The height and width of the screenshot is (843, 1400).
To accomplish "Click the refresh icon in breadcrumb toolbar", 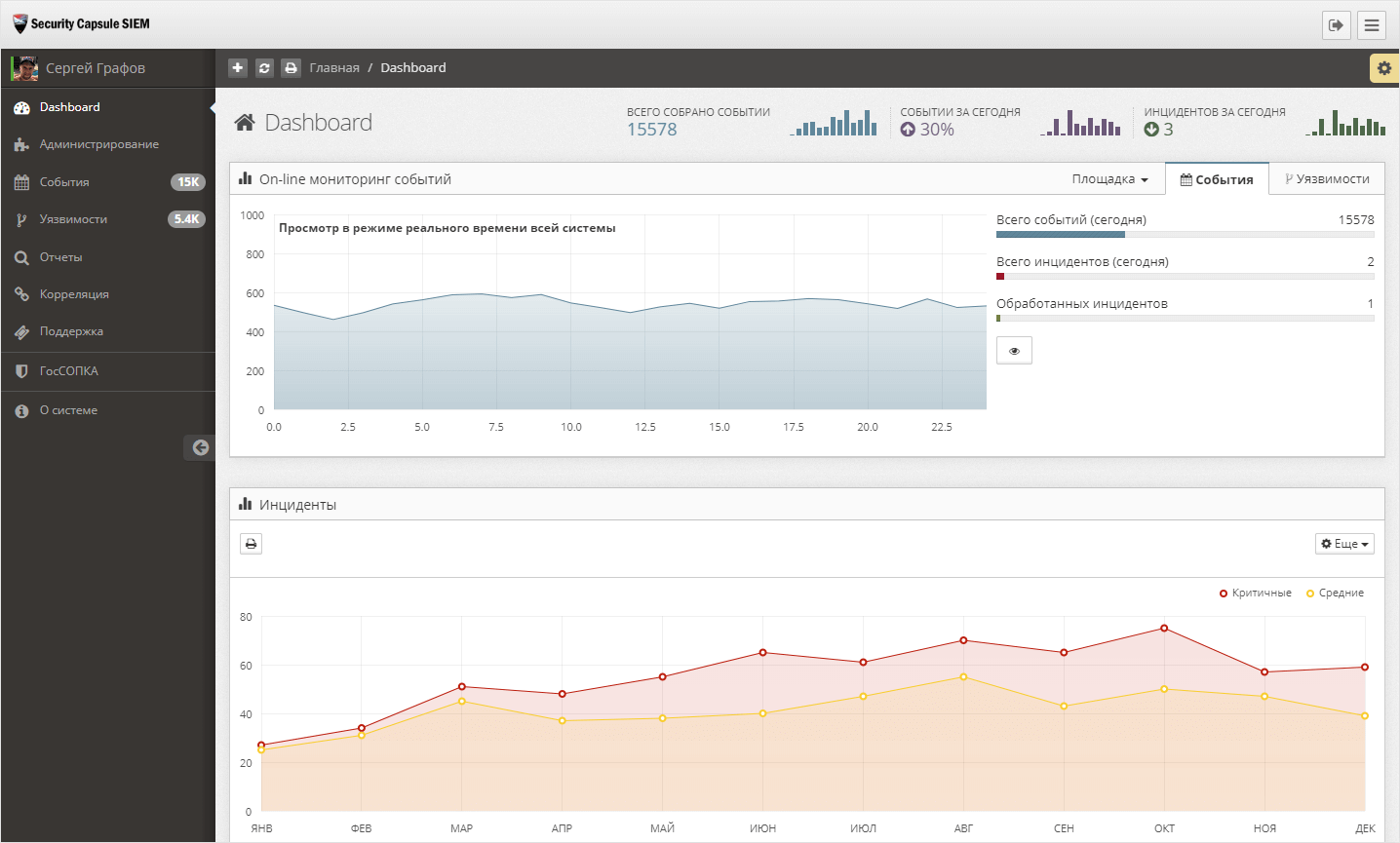I will coord(264,67).
